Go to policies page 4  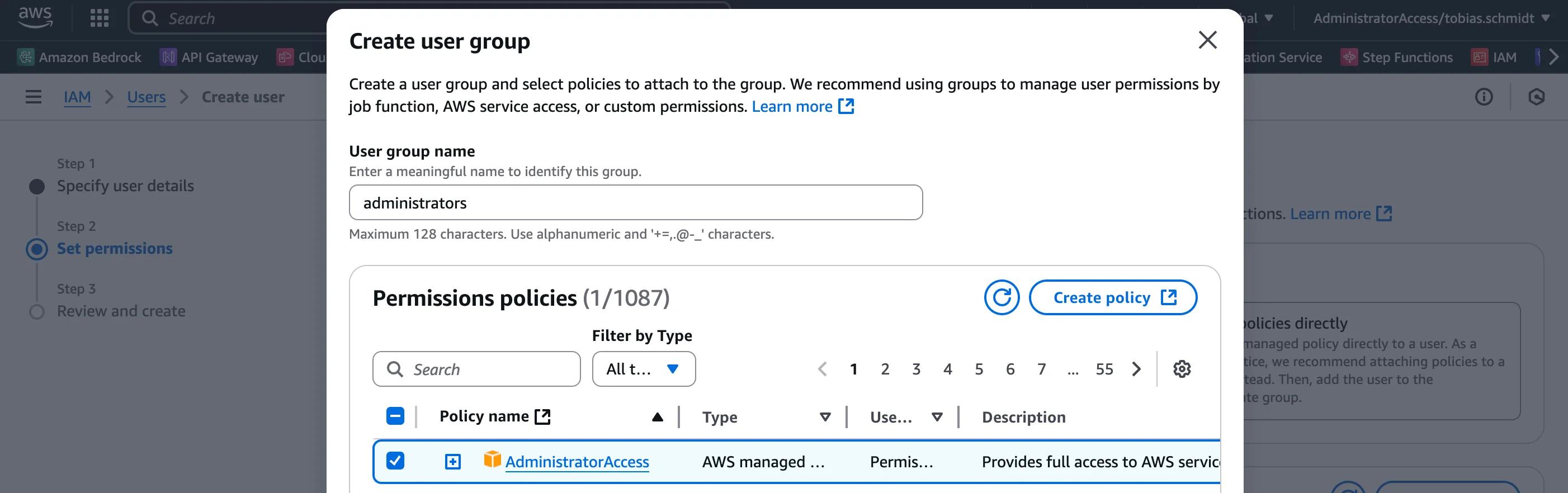coord(948,369)
